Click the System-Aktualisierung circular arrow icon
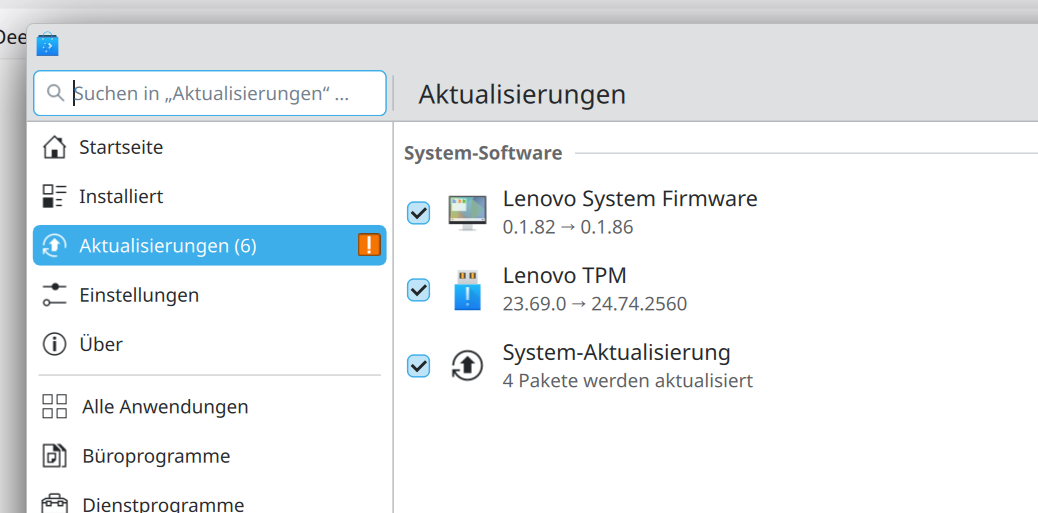The image size is (1038, 513). (467, 365)
